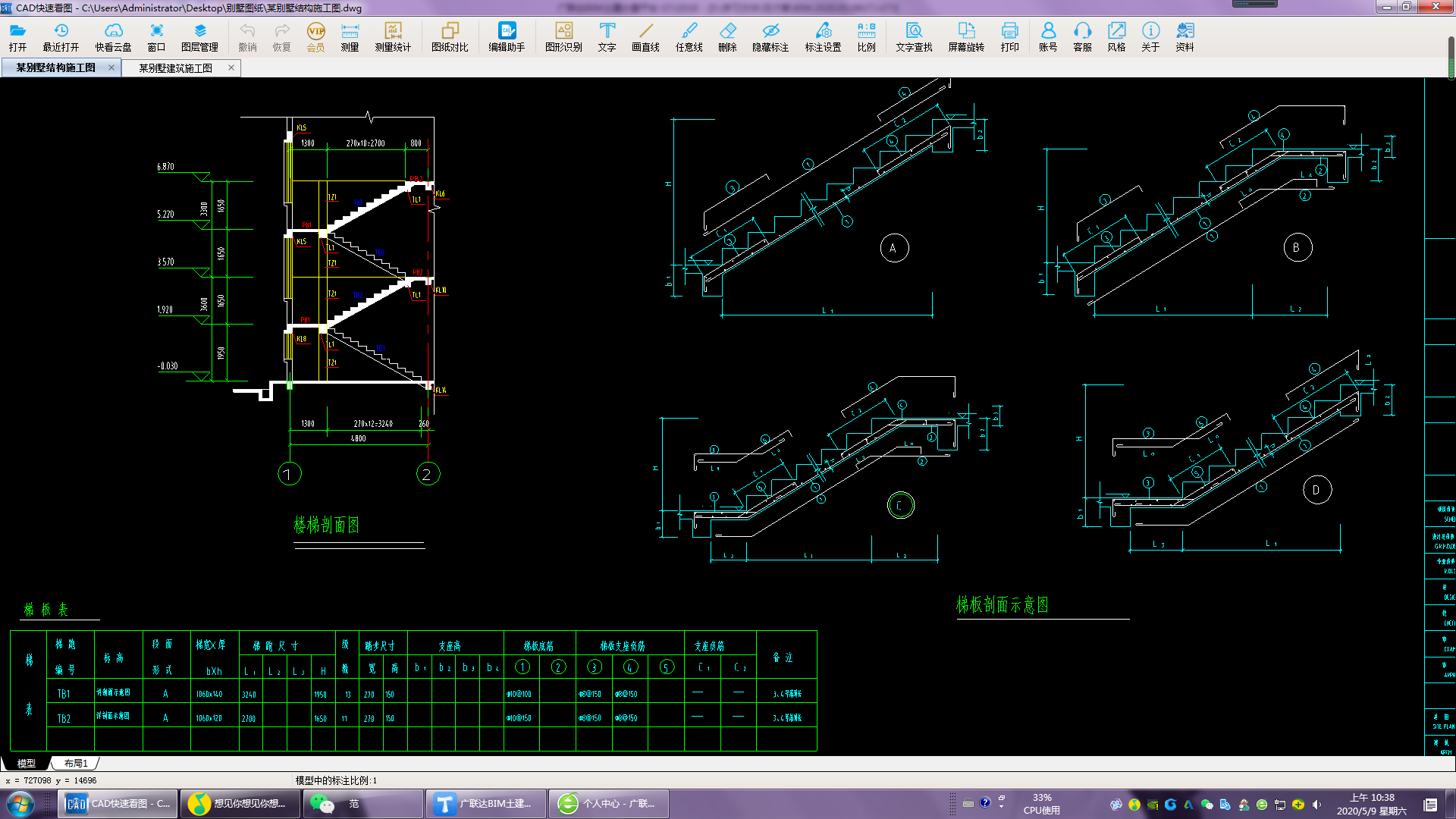Select the 窗口 zoom window tool
1456x819 pixels.
156,37
